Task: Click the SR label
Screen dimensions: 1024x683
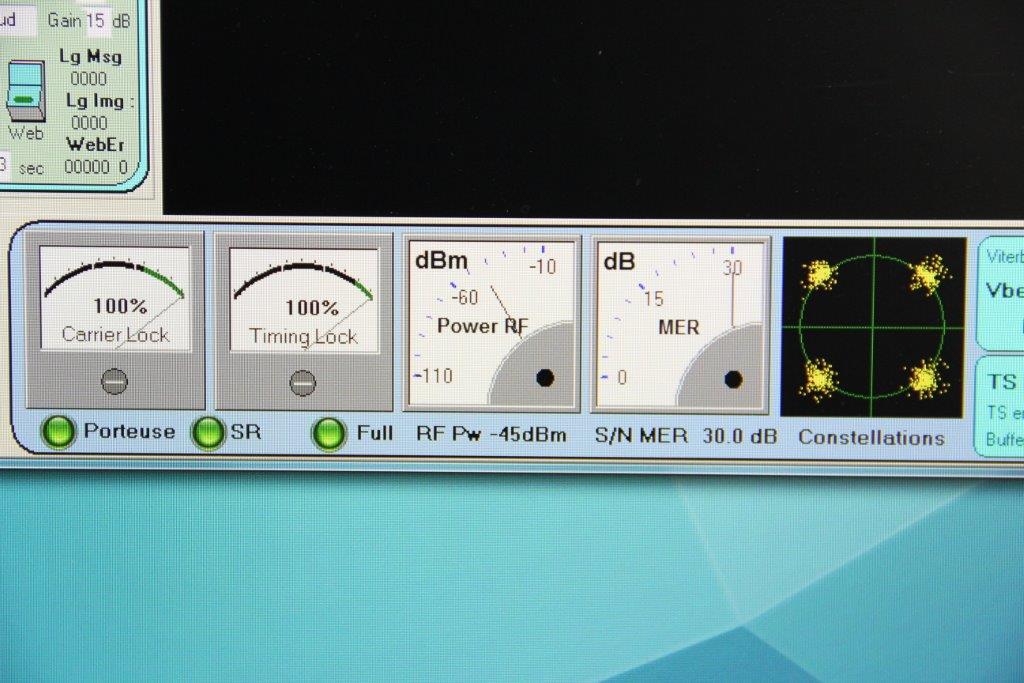Action: (x=246, y=432)
